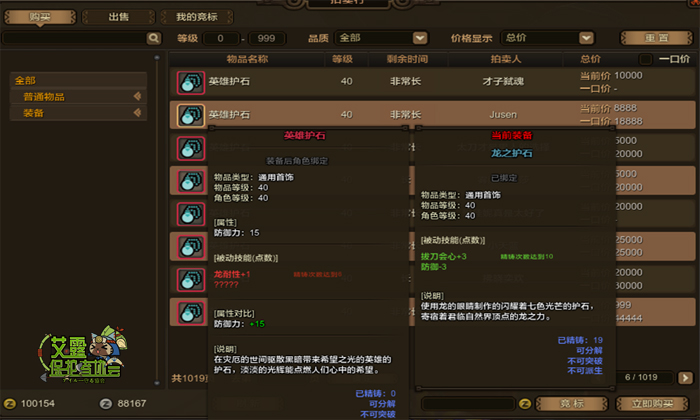Go to next page arrow icon
This screenshot has width=700, height=420.
(x=685, y=378)
